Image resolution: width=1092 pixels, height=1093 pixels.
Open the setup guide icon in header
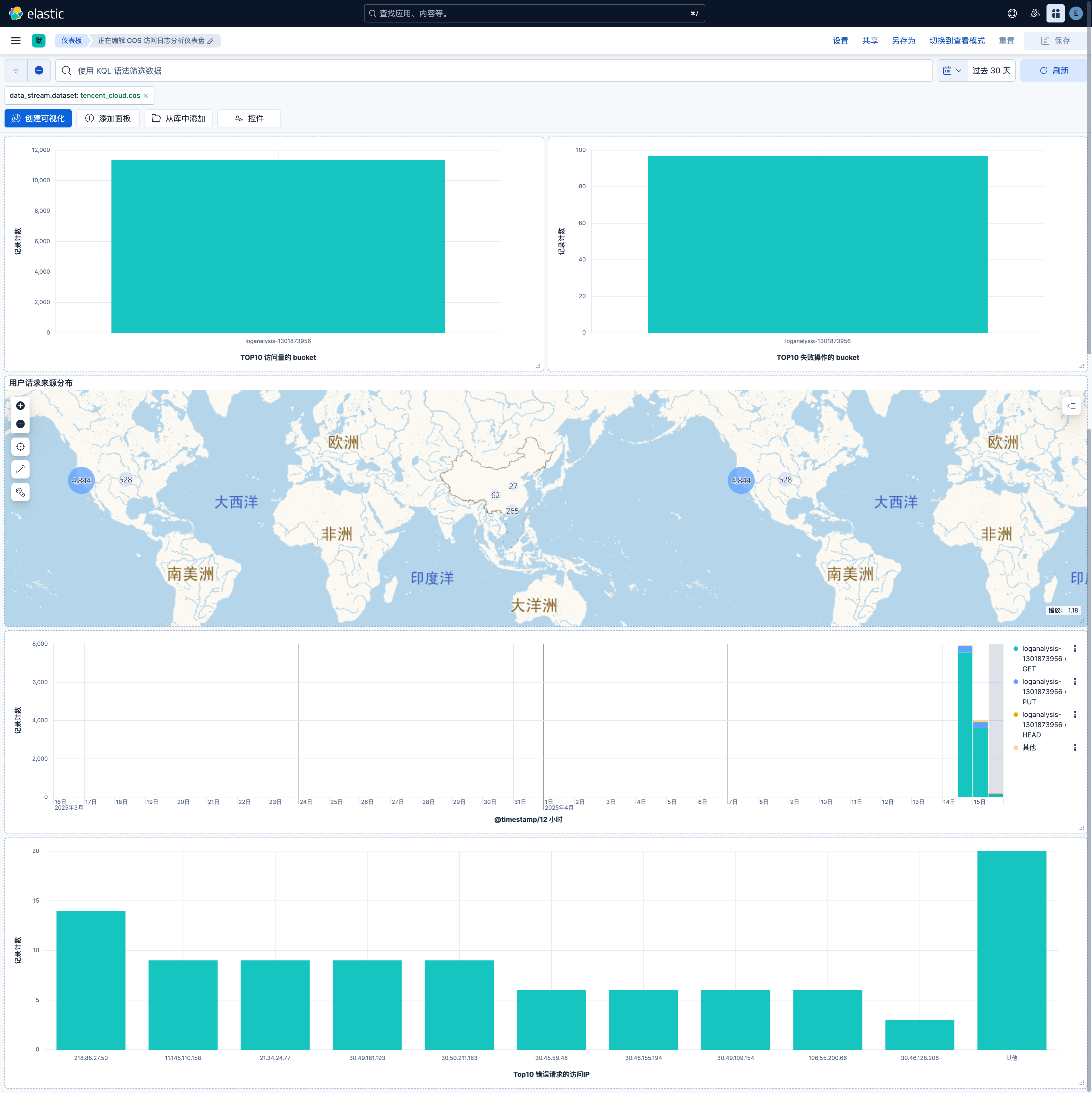(x=1055, y=13)
